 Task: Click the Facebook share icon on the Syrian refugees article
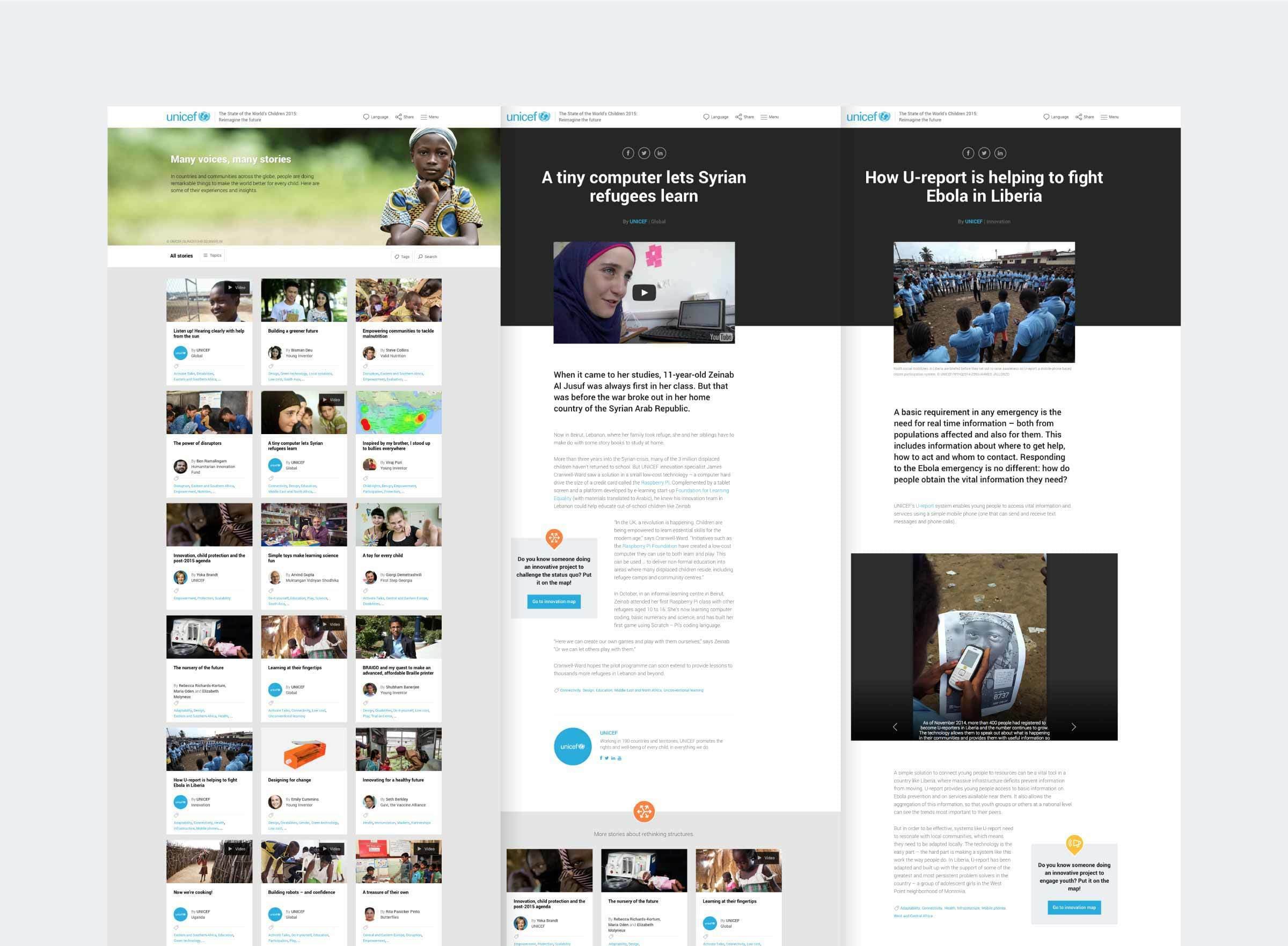628,153
